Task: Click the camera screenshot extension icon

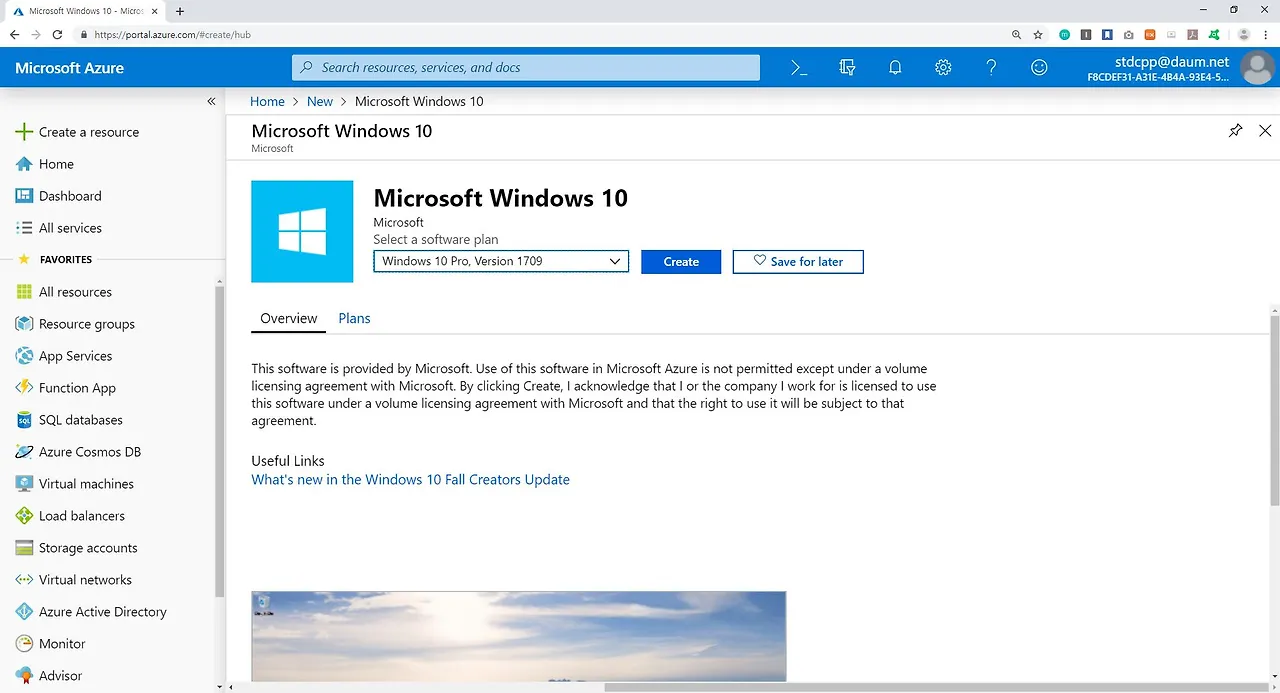Action: 1129,34
